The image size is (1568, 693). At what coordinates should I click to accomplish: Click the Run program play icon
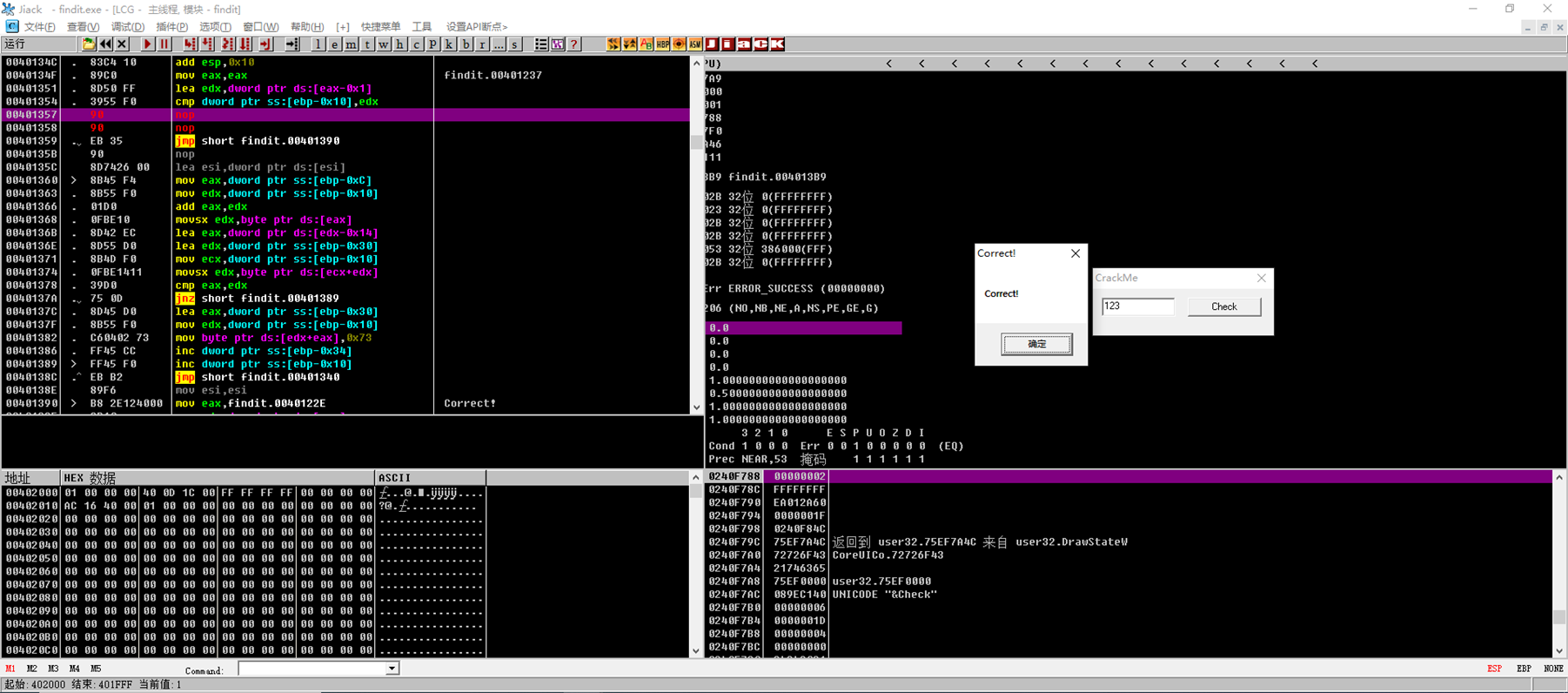click(x=147, y=44)
